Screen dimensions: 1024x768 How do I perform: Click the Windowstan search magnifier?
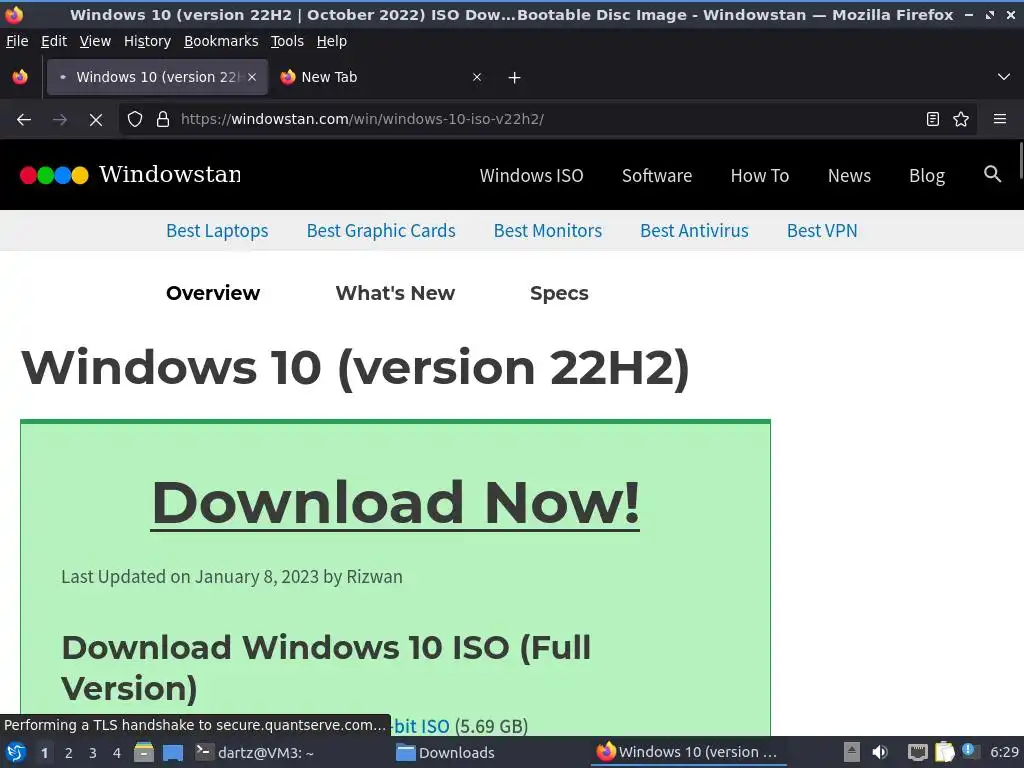992,174
